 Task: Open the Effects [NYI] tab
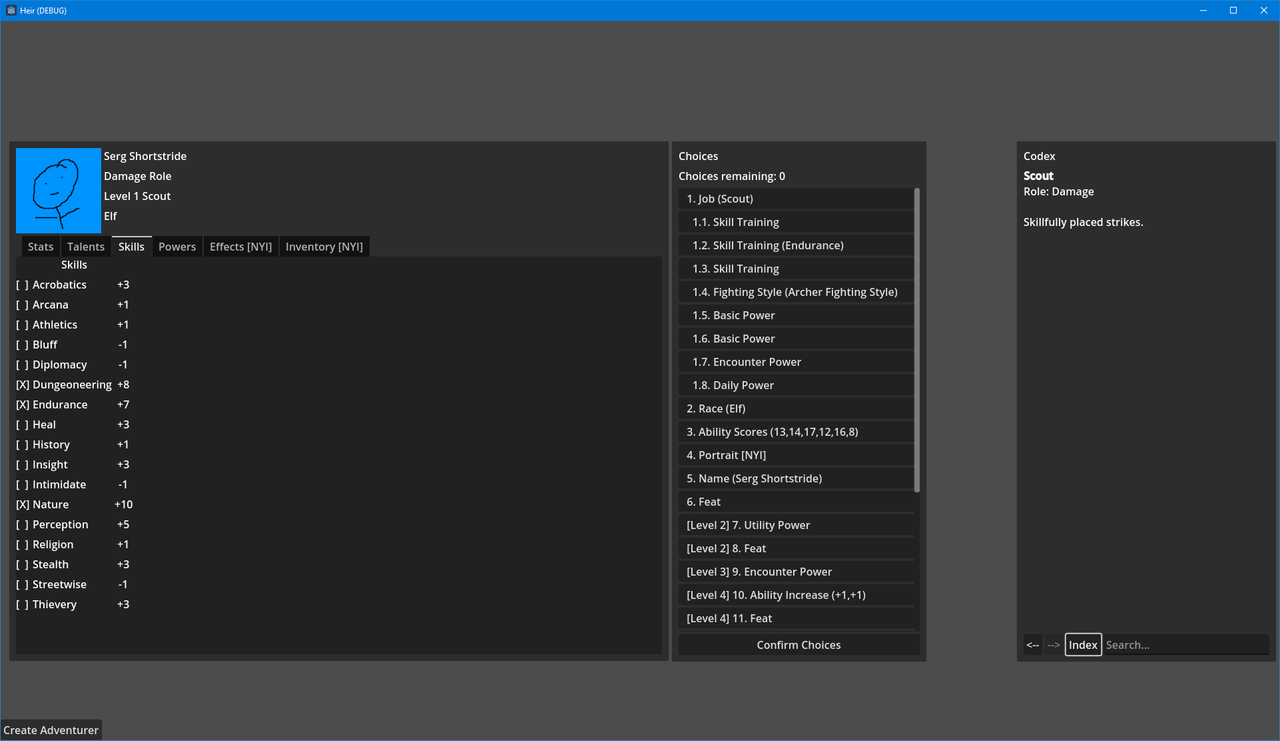tap(241, 247)
